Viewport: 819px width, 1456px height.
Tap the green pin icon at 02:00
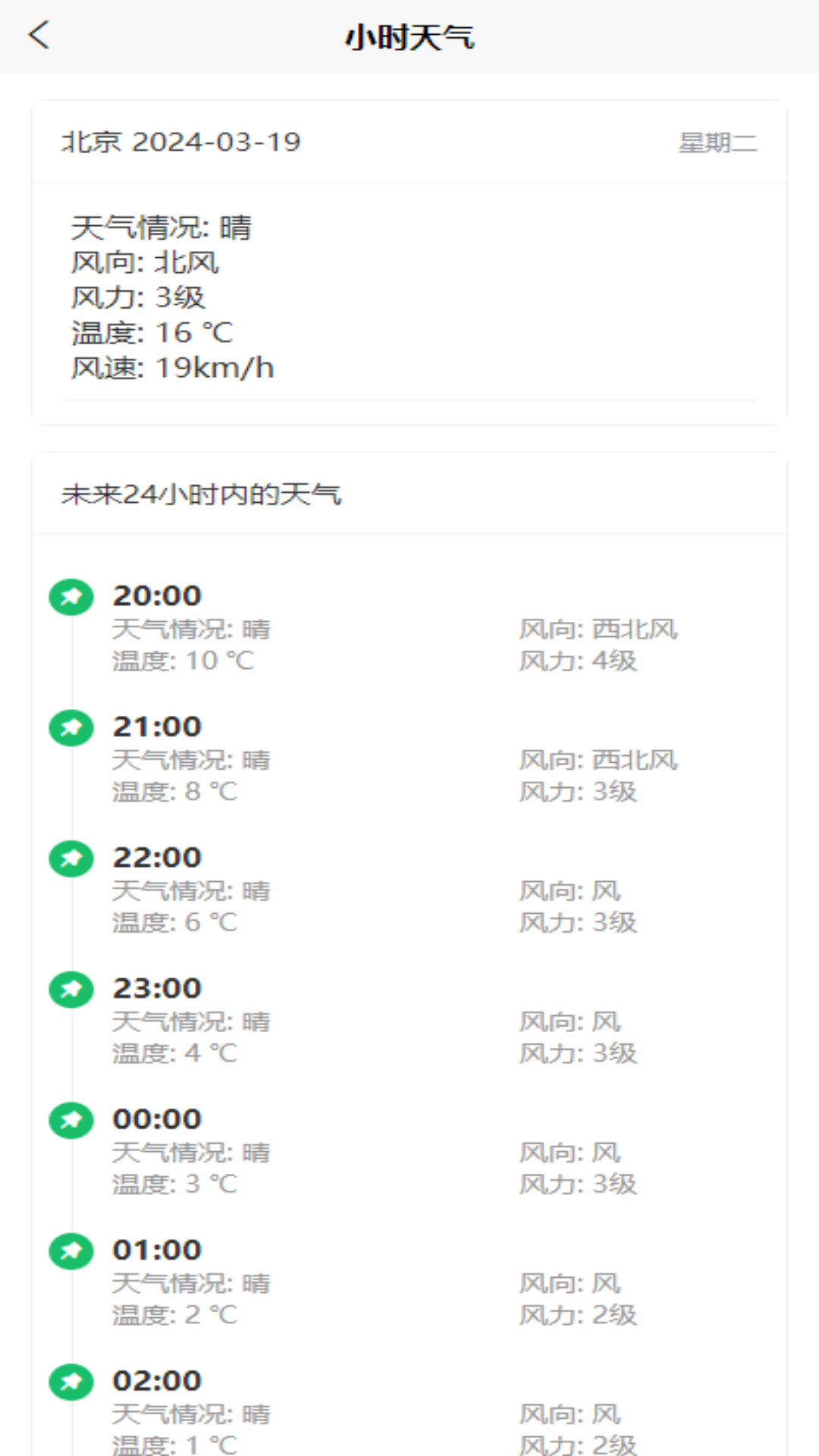pos(71,1382)
